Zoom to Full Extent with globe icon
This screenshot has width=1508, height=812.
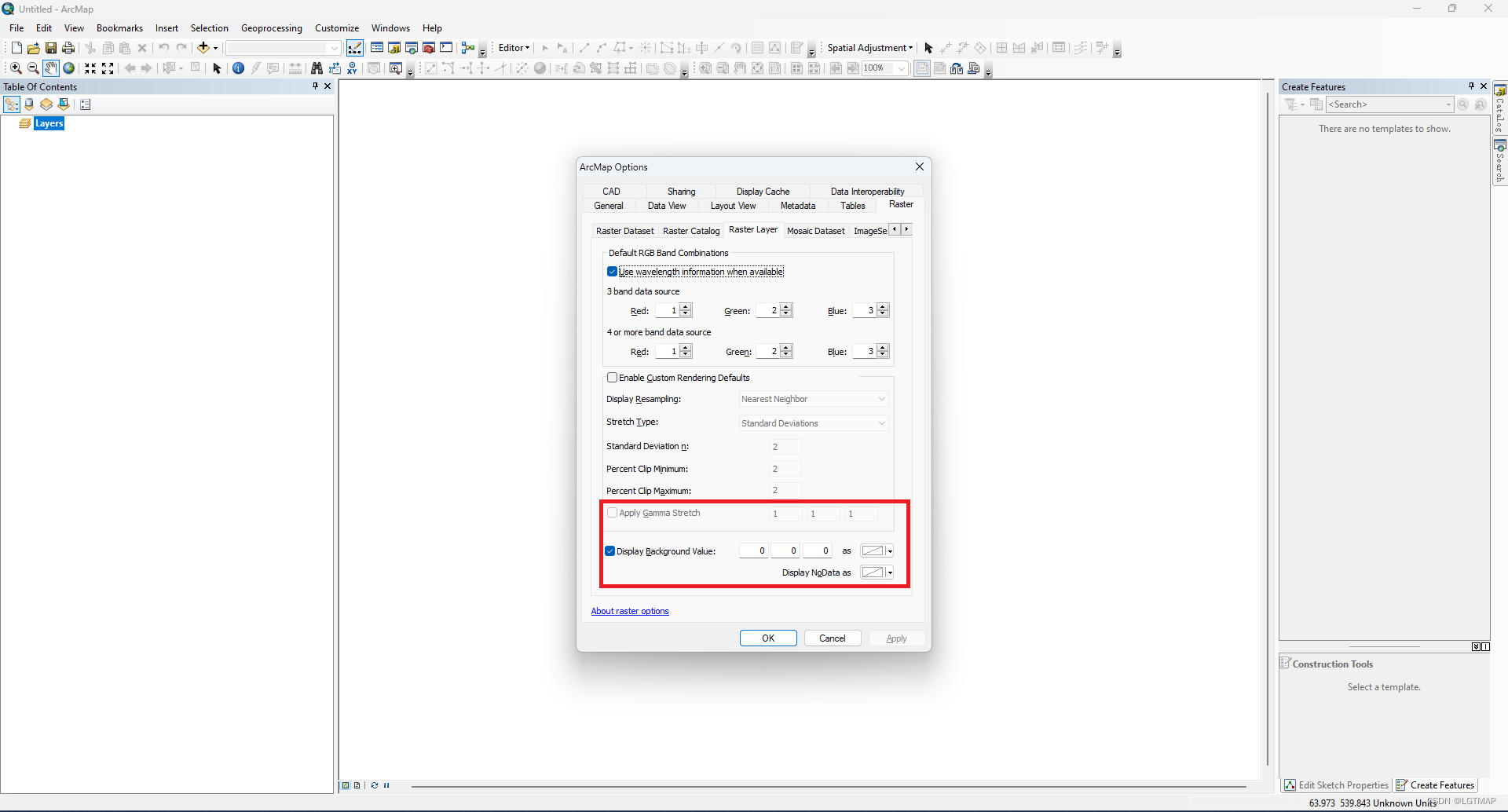pos(69,68)
